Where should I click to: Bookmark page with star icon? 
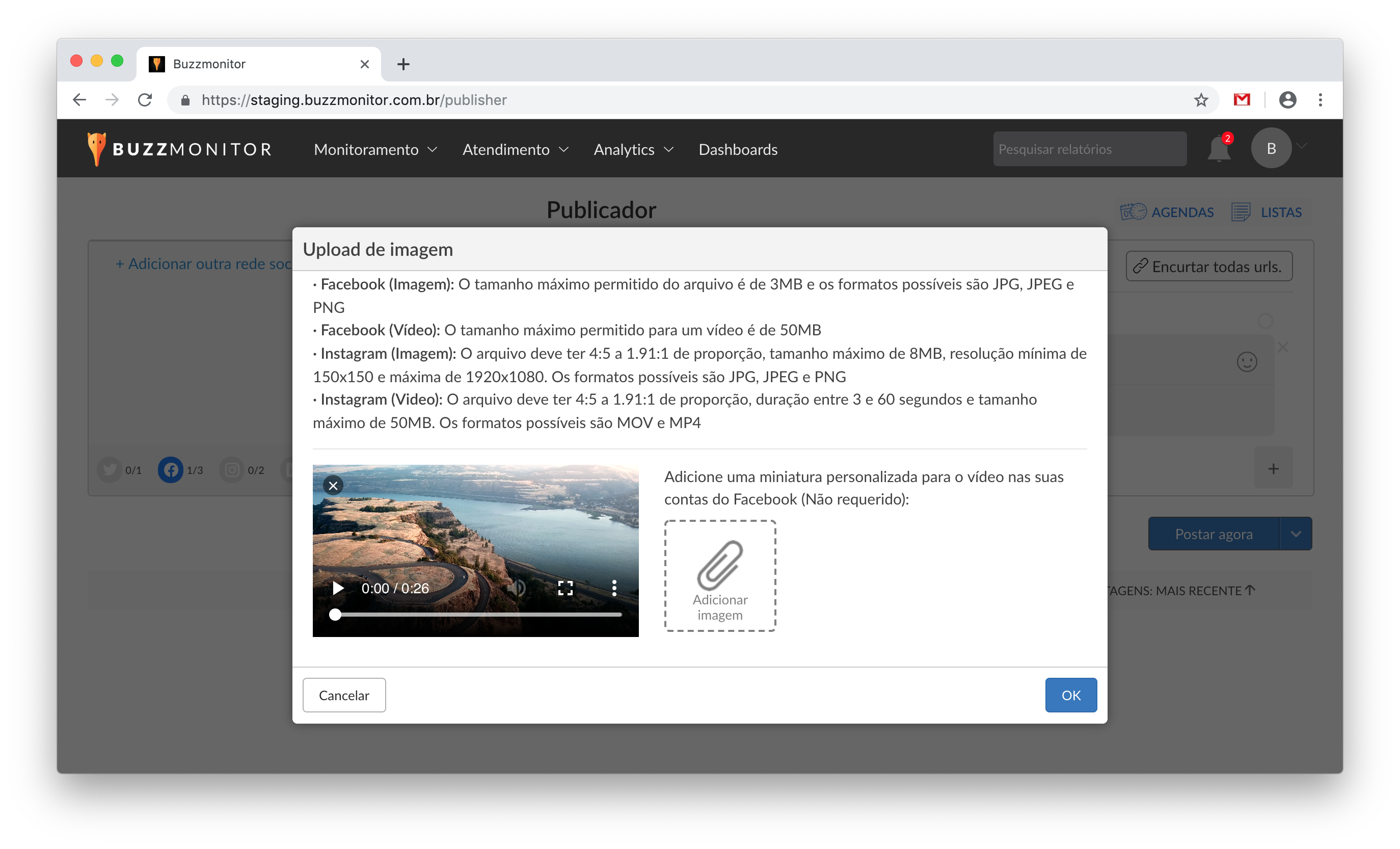(1201, 100)
